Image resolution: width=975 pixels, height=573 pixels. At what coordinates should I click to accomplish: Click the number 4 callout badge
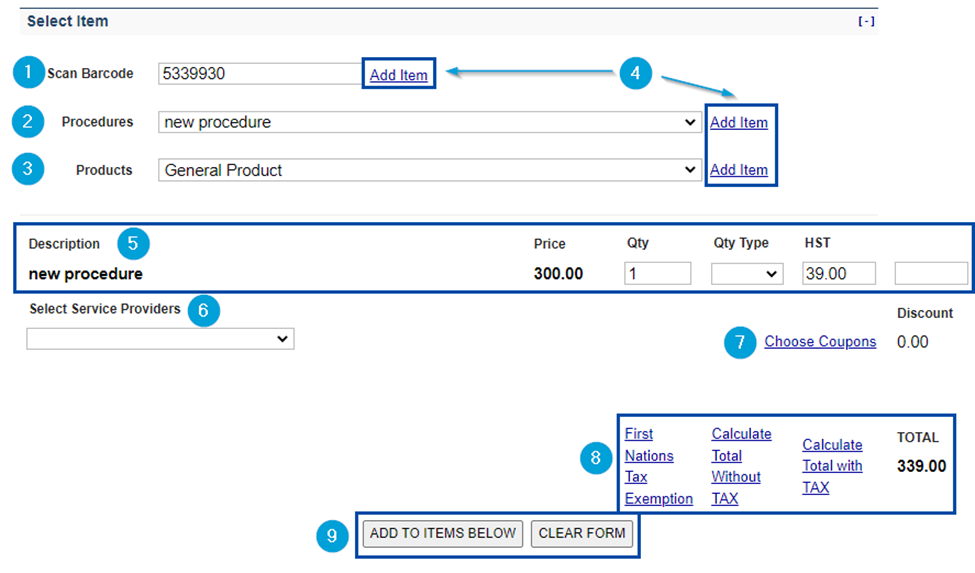(635, 73)
